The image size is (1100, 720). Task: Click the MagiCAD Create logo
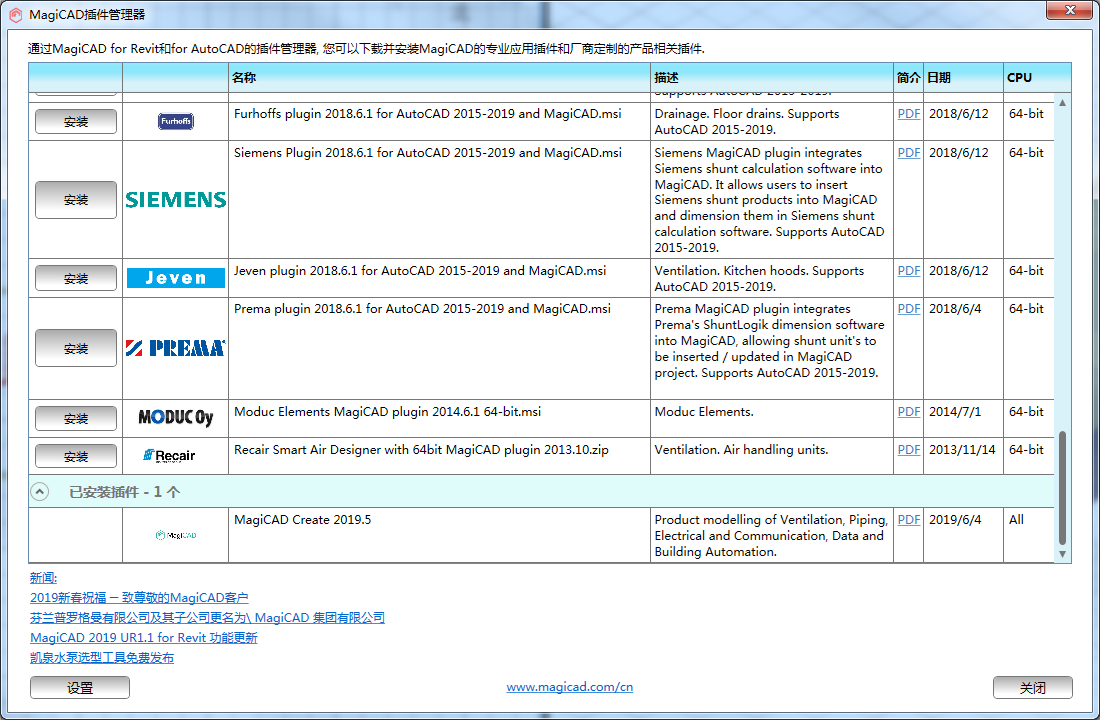coord(175,535)
